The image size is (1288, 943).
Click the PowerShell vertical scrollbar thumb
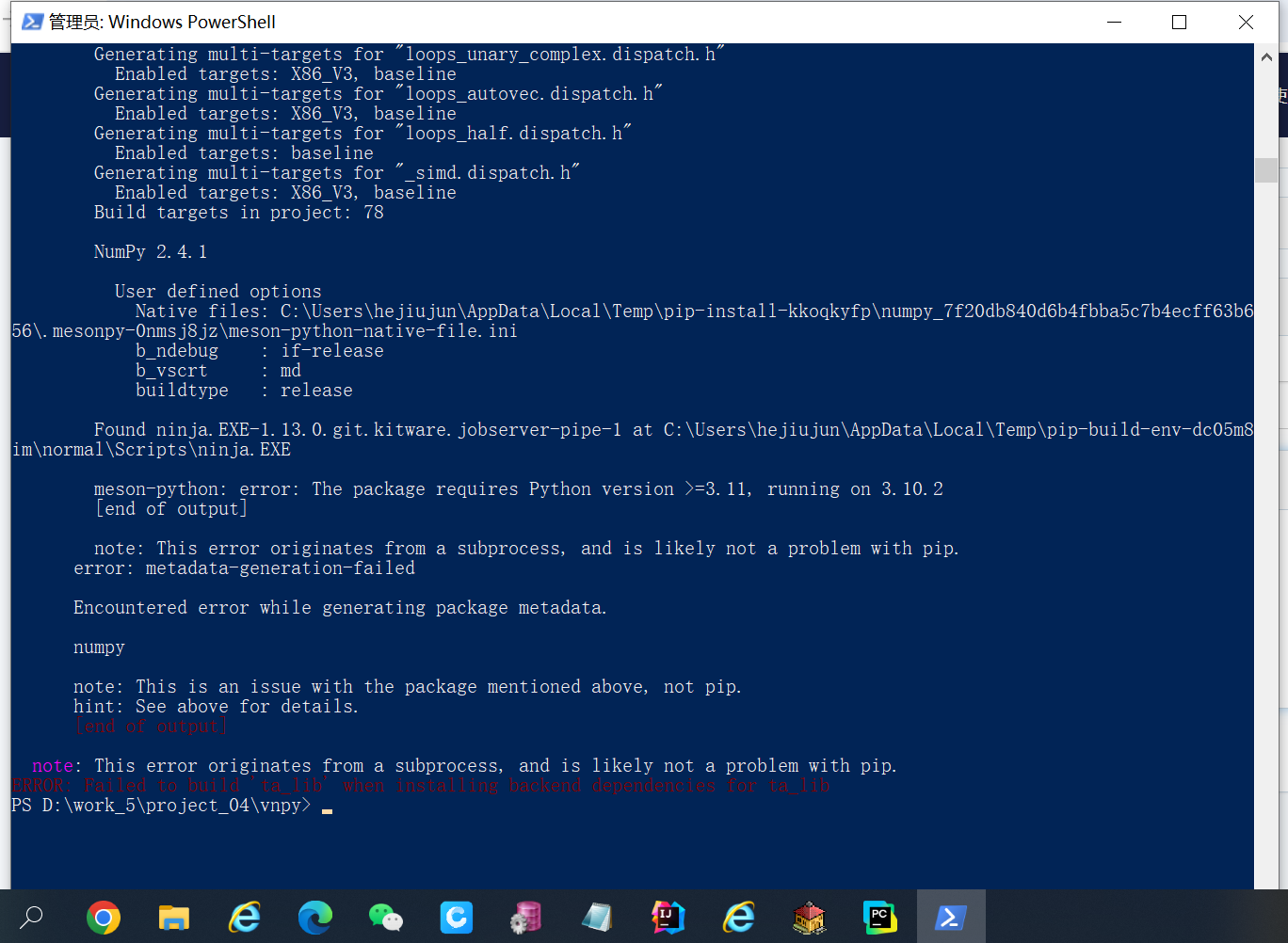[x=1266, y=170]
